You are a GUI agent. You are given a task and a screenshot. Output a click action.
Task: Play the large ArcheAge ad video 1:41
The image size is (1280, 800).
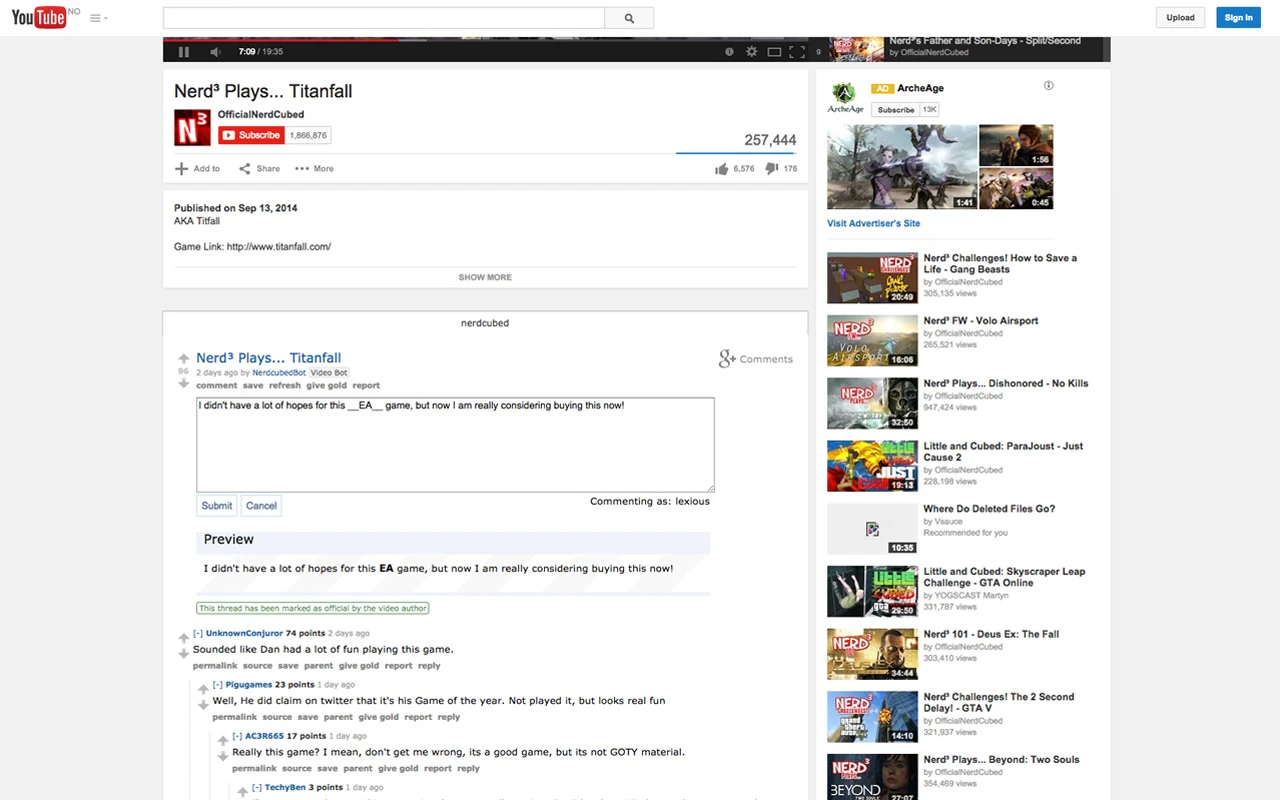pos(902,167)
